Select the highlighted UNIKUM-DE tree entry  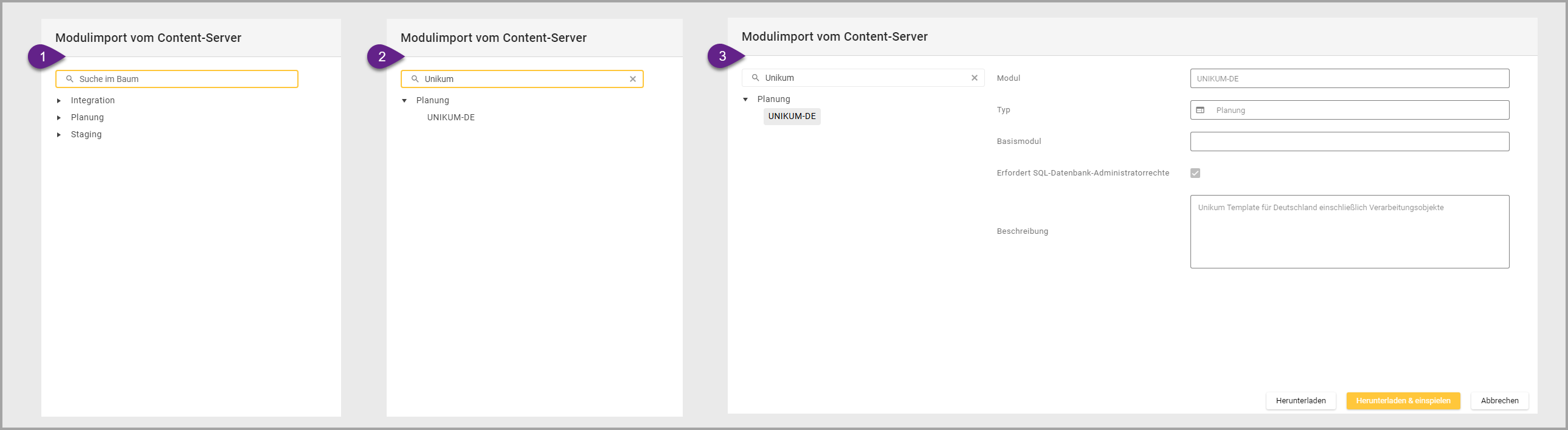(x=792, y=116)
